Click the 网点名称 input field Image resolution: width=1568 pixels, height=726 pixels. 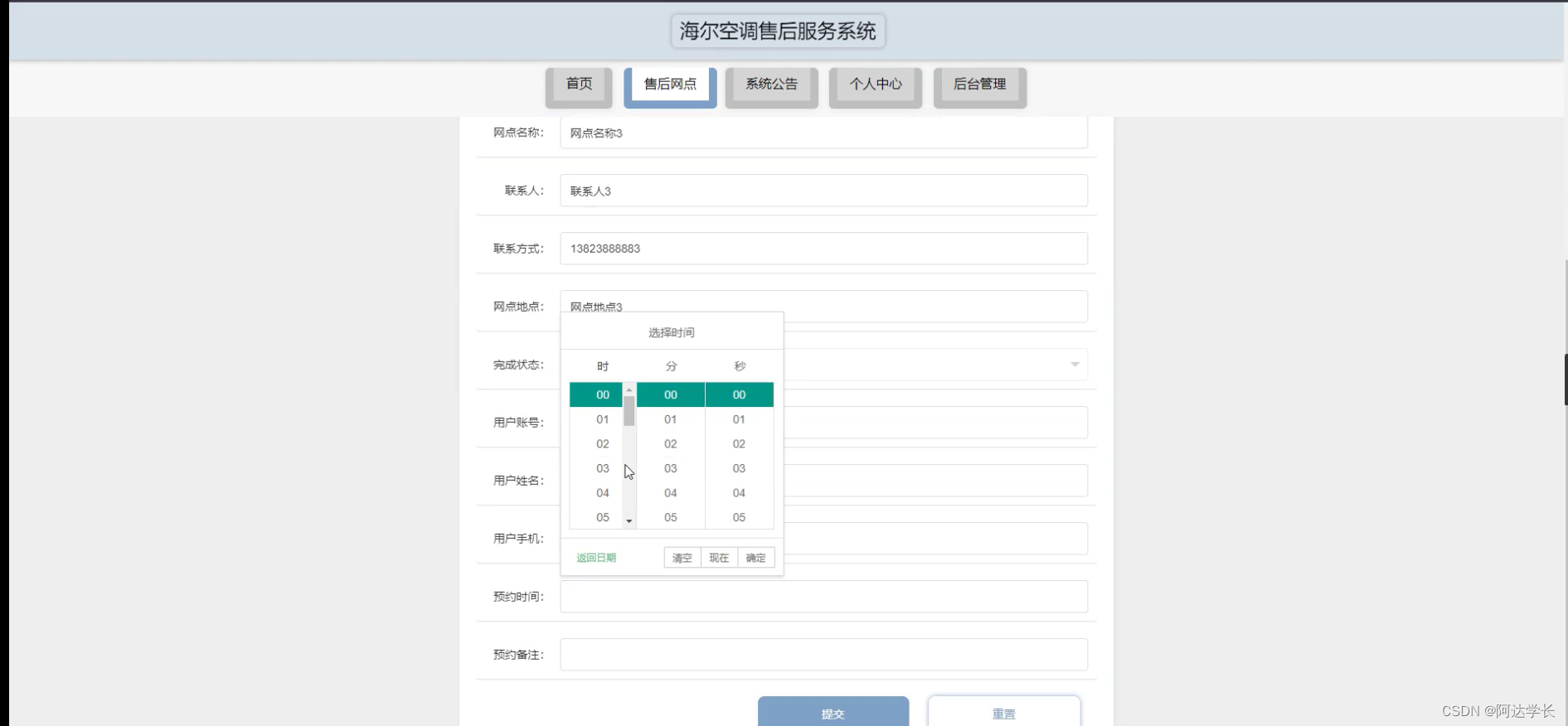823,133
